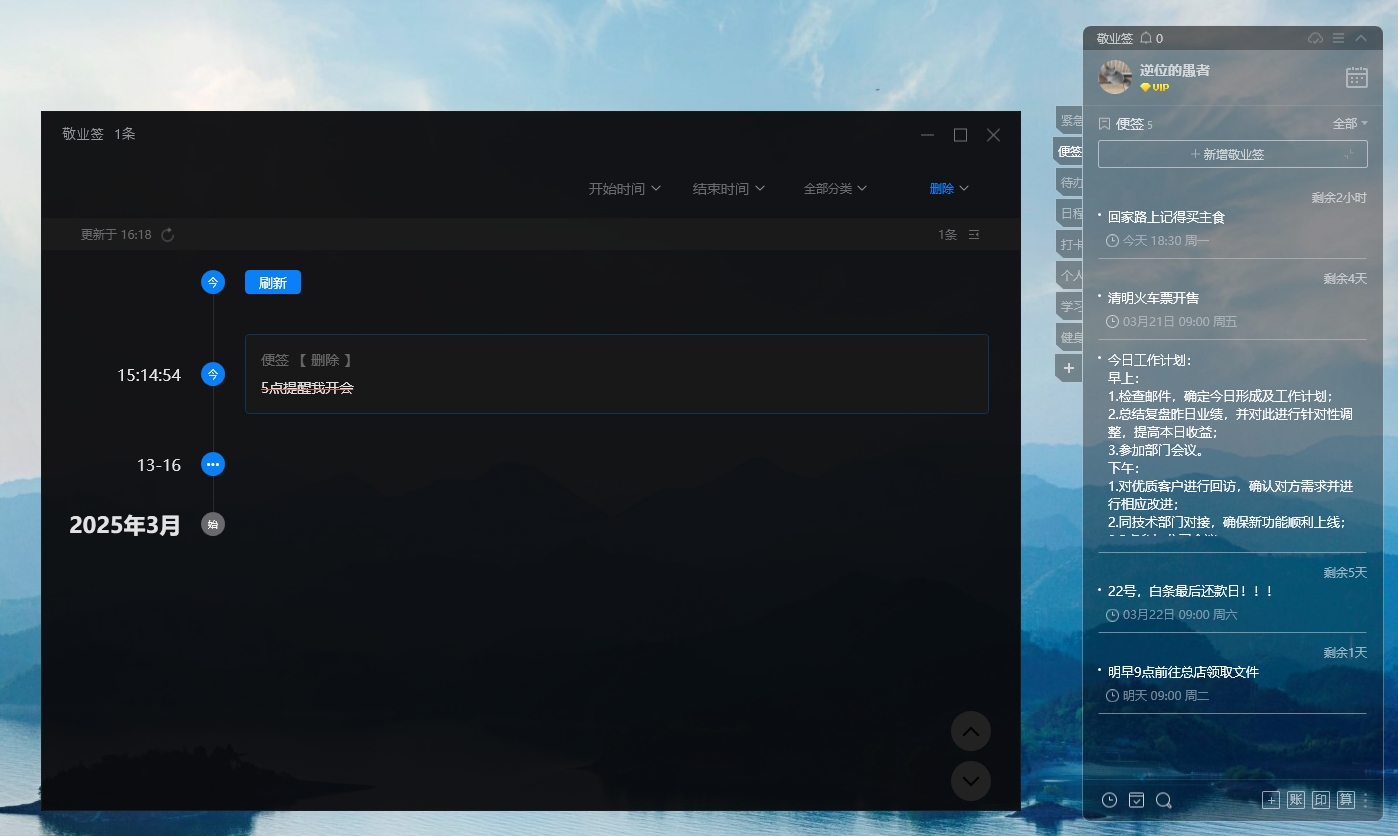Screen dimensions: 1398x836
Task: Select the 待办 side tab
Action: pos(1069,182)
